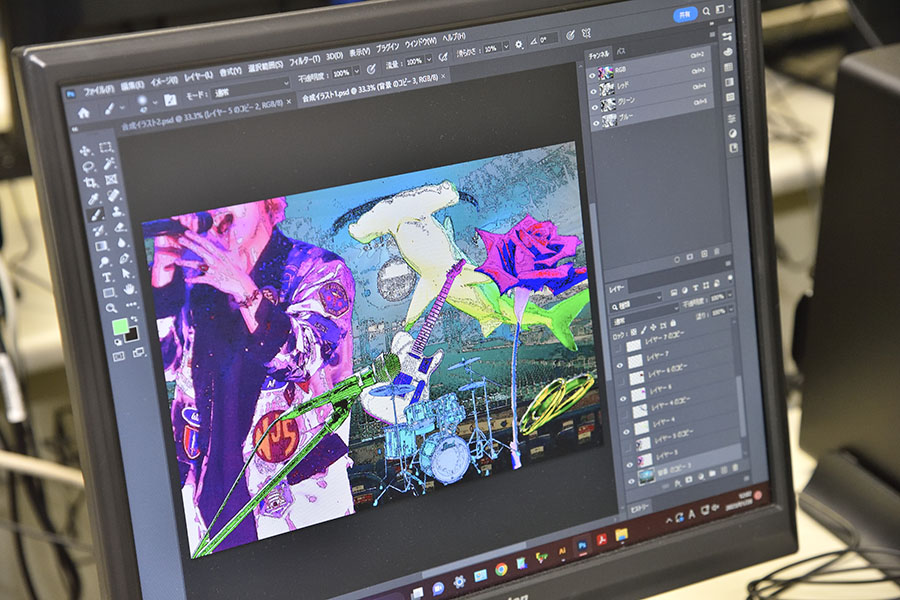Select the Move tool

coord(85,151)
